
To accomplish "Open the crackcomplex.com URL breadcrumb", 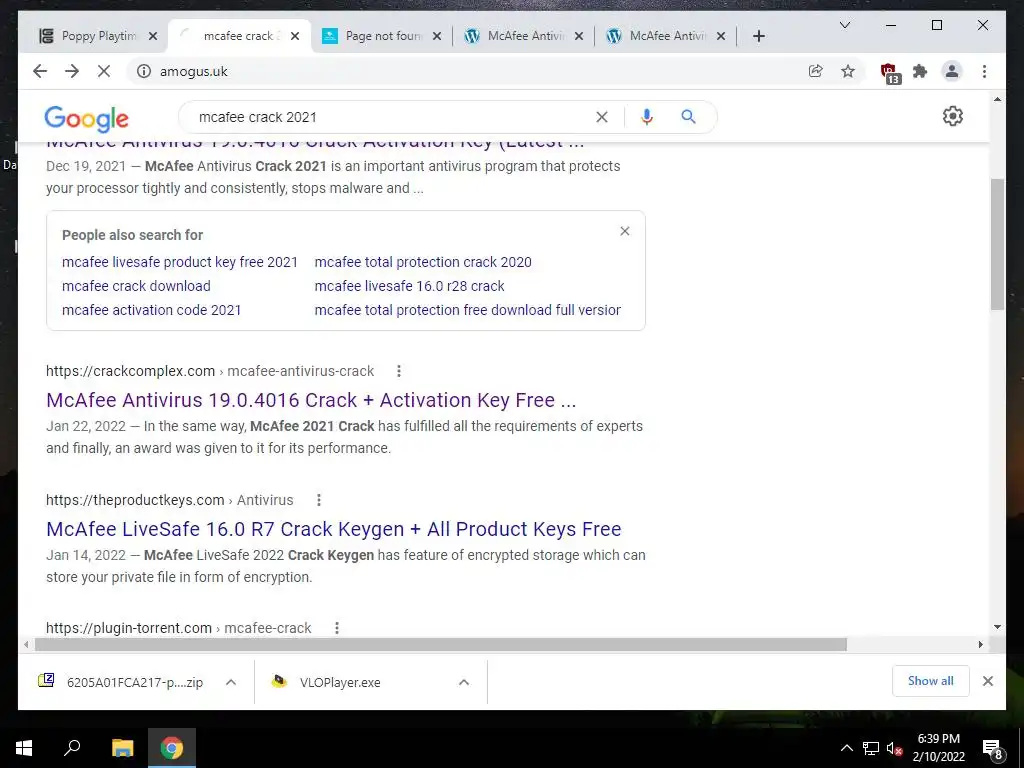I will [x=210, y=371].
